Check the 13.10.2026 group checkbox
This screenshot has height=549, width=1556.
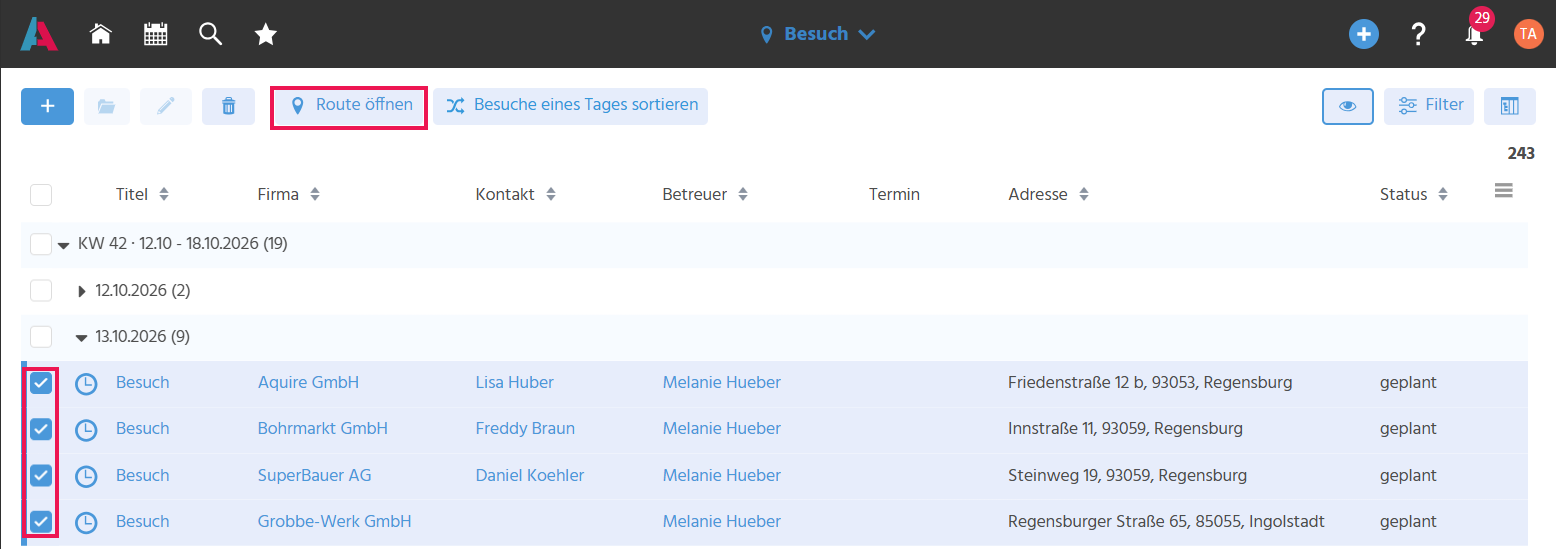pos(41,336)
